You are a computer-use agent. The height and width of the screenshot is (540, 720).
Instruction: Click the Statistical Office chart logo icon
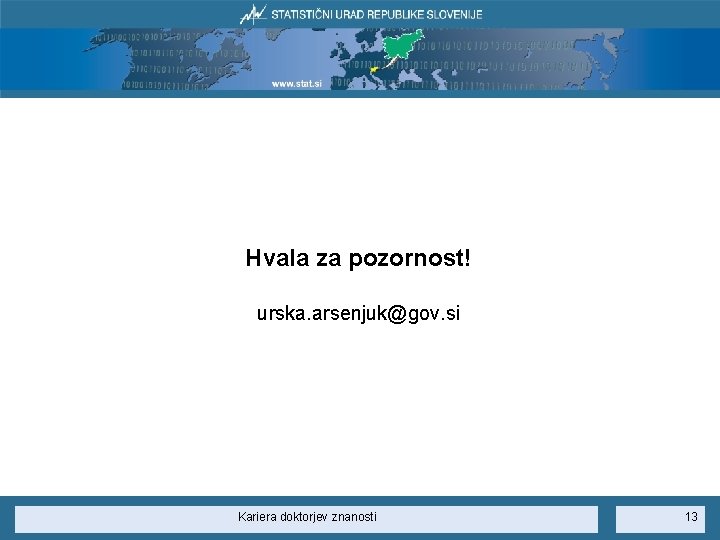tap(253, 14)
